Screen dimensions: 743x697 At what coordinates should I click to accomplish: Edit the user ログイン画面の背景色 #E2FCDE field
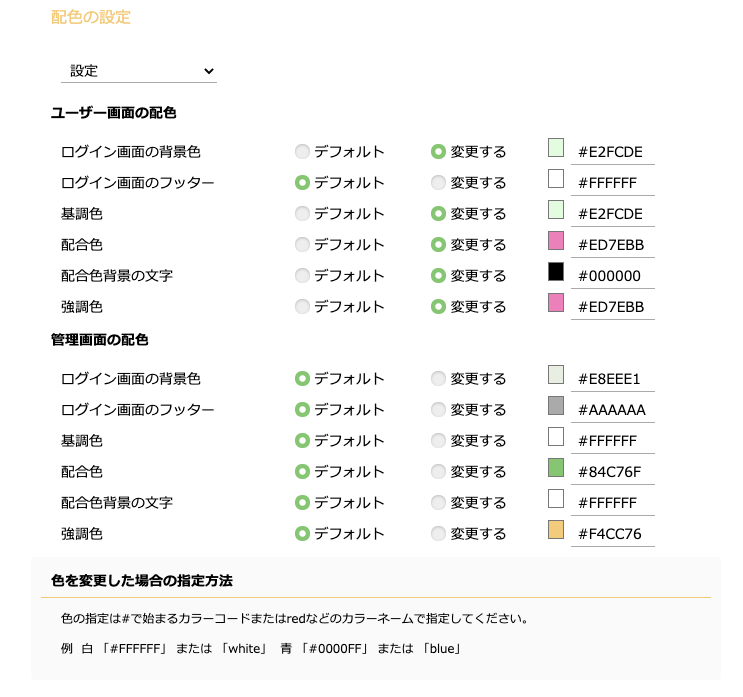point(613,152)
